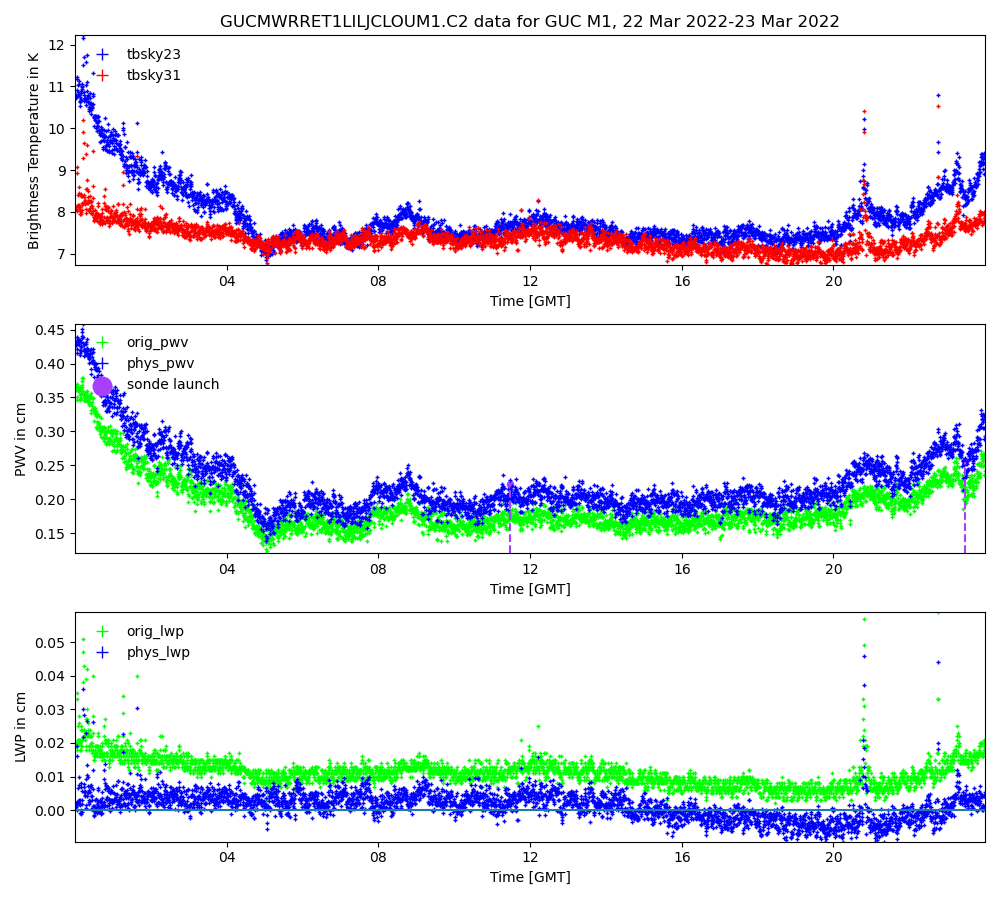Click the 0.05 tick on the LWP axis
1000x900 pixels.
(50, 642)
